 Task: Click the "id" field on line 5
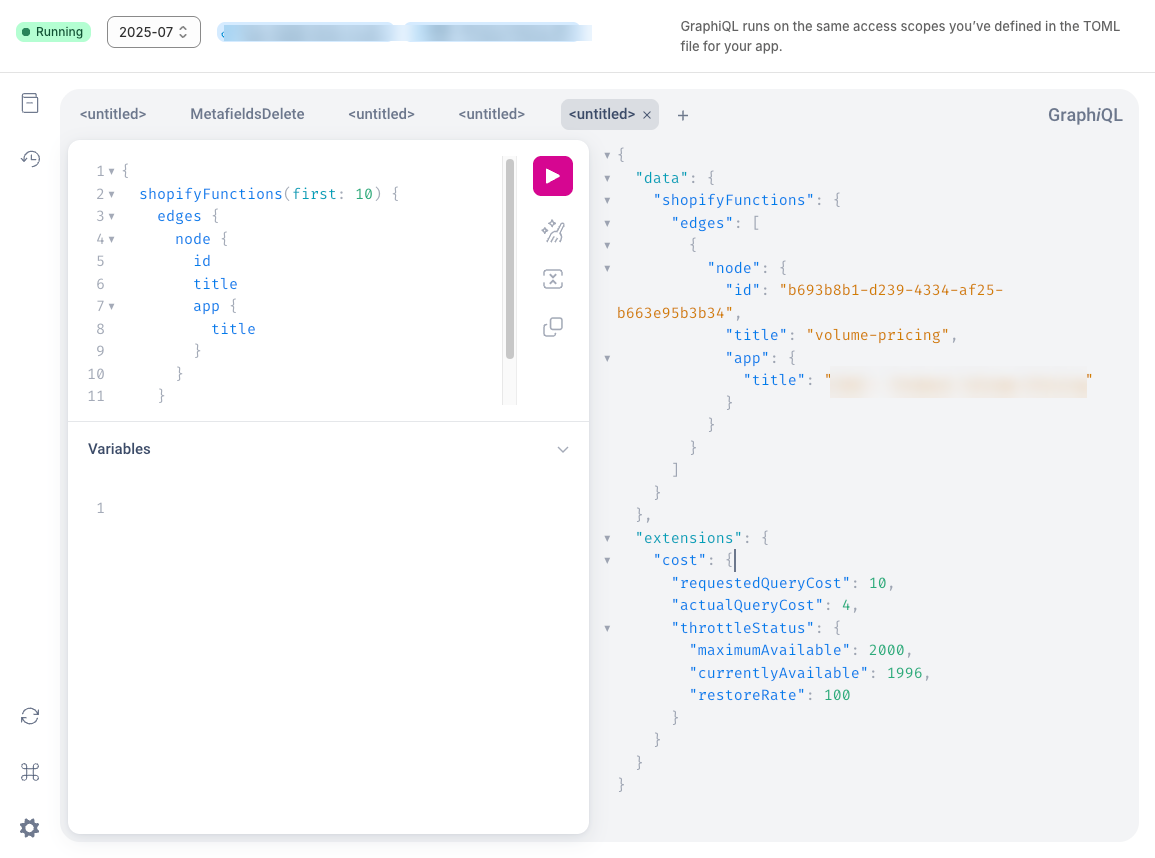click(x=202, y=261)
